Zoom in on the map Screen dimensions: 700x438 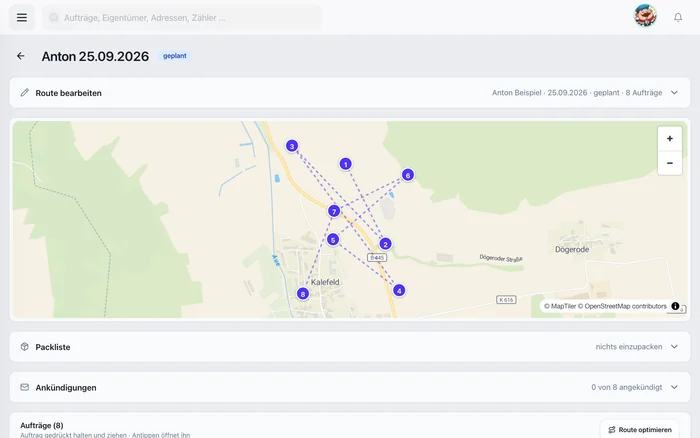point(669,138)
